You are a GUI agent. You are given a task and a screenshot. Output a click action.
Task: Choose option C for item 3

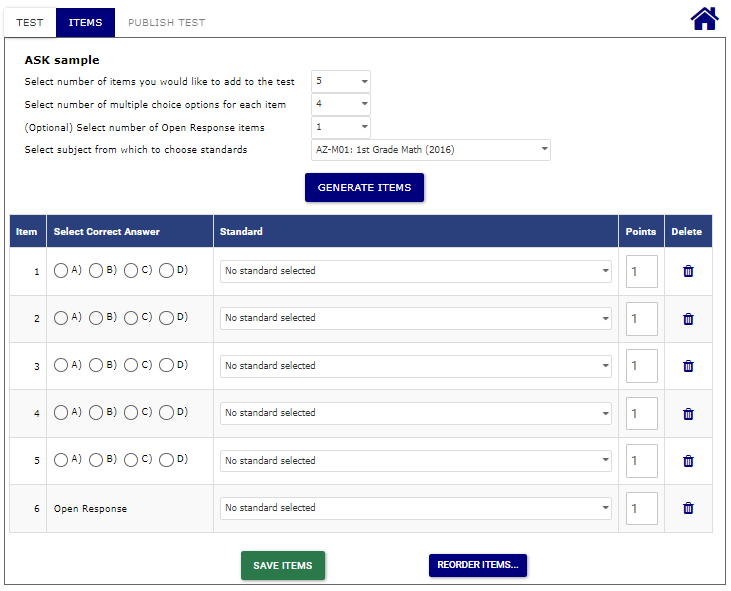[x=131, y=366]
